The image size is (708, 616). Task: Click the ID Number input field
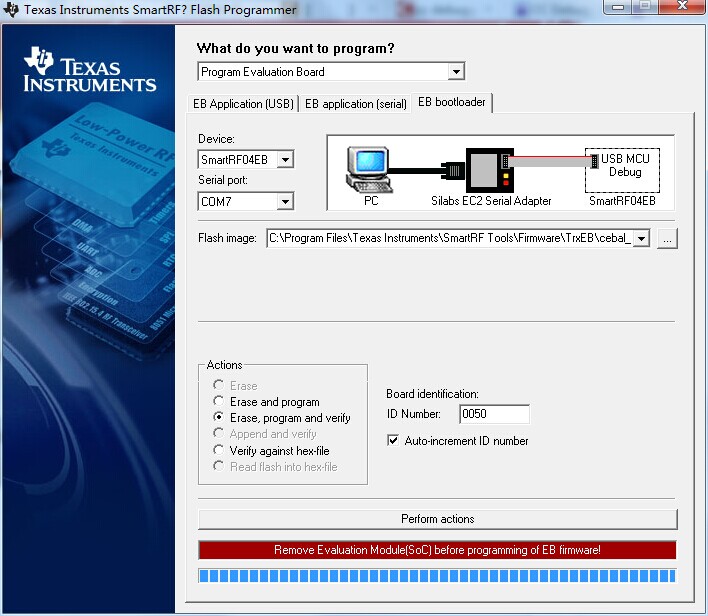point(494,414)
